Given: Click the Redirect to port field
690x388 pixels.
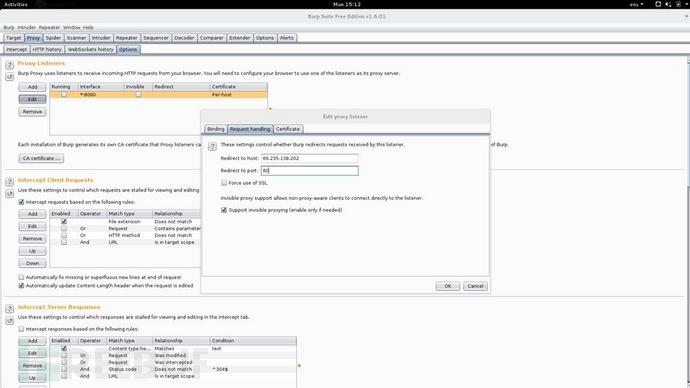Looking at the screenshot, I should click(309, 171).
